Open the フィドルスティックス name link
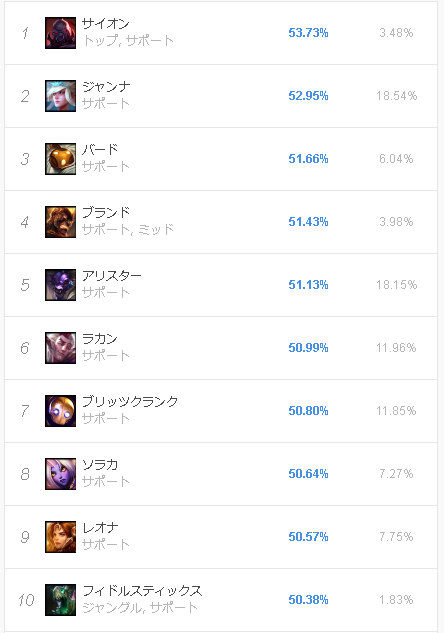Screen dimensions: 444x633 tap(142, 590)
